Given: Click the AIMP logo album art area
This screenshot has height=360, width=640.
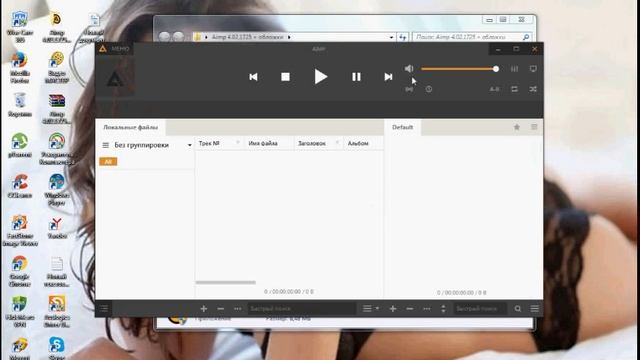Looking at the screenshot, I should (115, 78).
